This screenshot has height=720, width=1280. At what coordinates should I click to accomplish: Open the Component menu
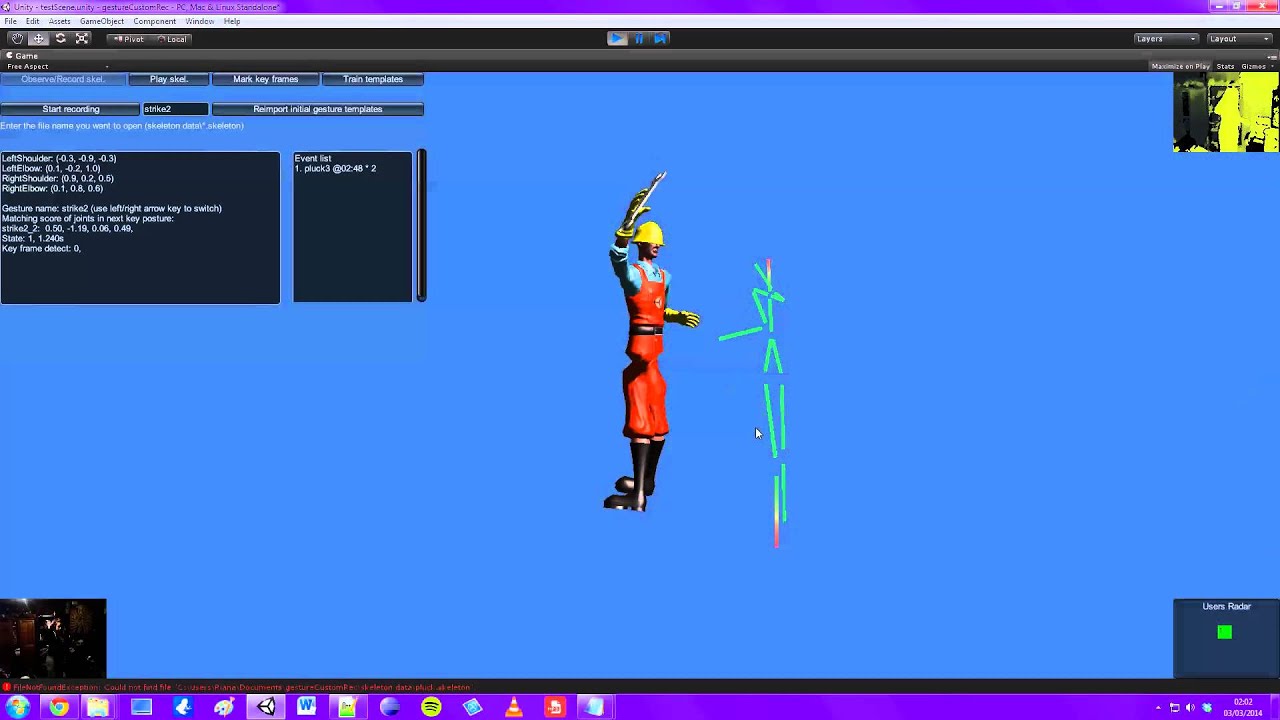click(x=155, y=21)
